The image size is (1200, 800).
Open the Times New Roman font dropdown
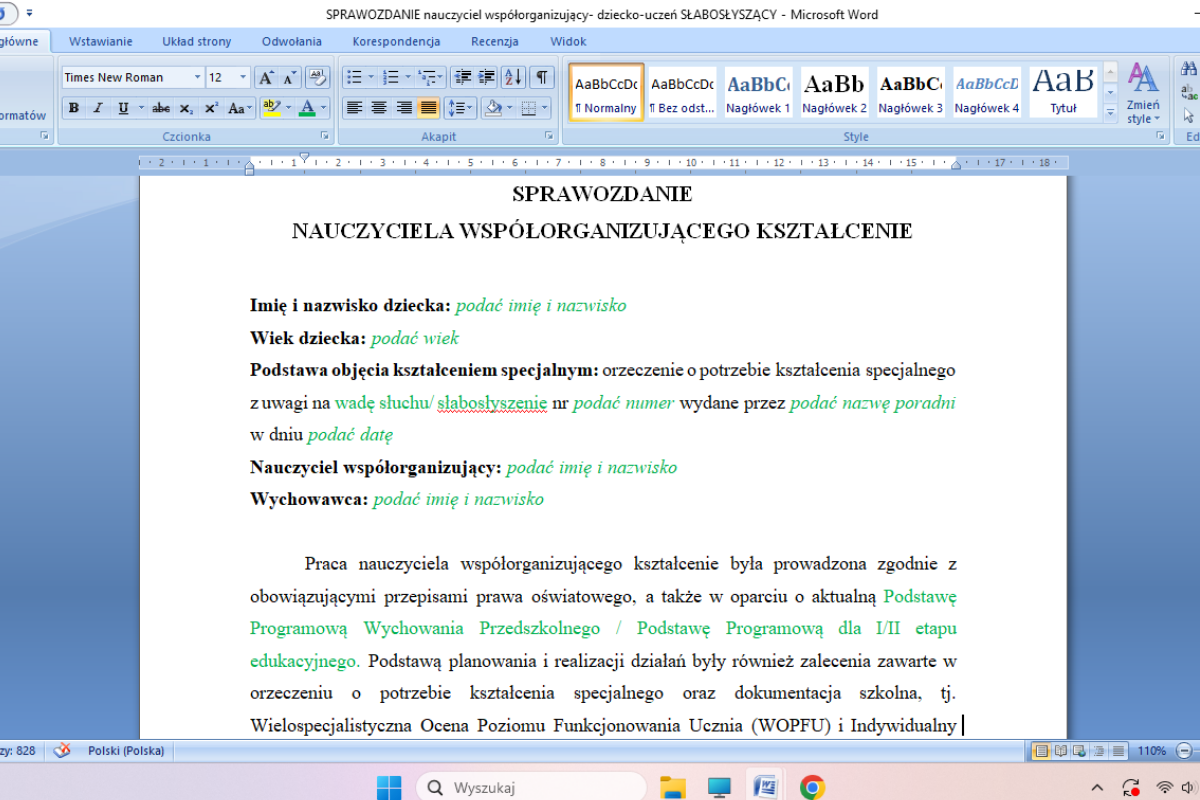197,77
